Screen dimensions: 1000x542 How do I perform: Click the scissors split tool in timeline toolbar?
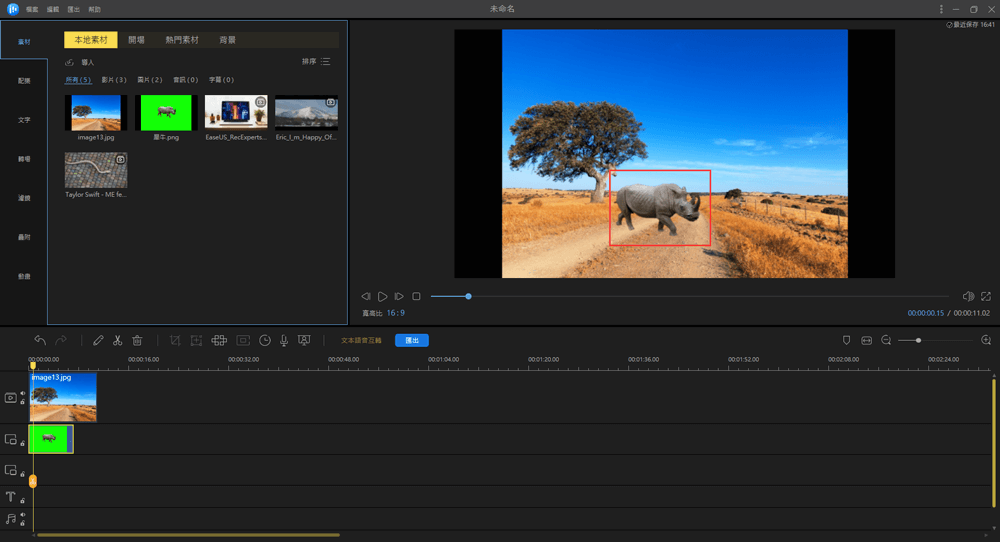[x=117, y=340]
